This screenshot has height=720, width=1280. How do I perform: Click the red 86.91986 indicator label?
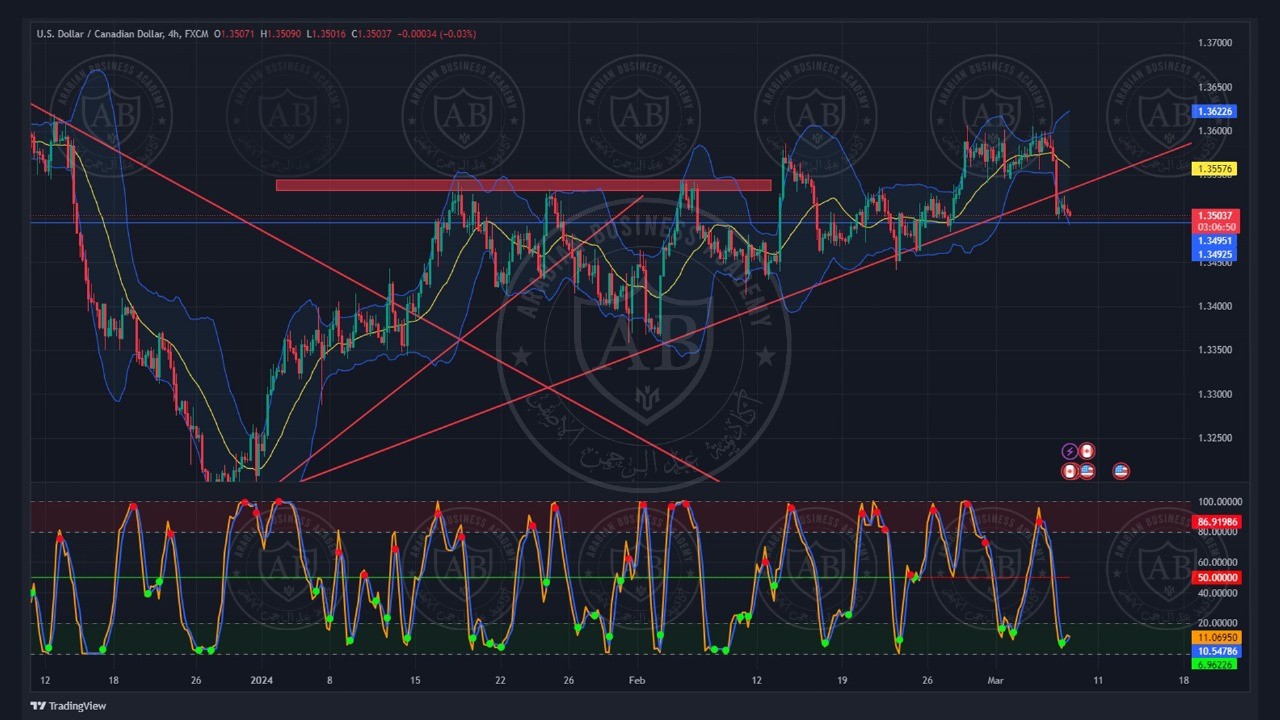point(1217,522)
